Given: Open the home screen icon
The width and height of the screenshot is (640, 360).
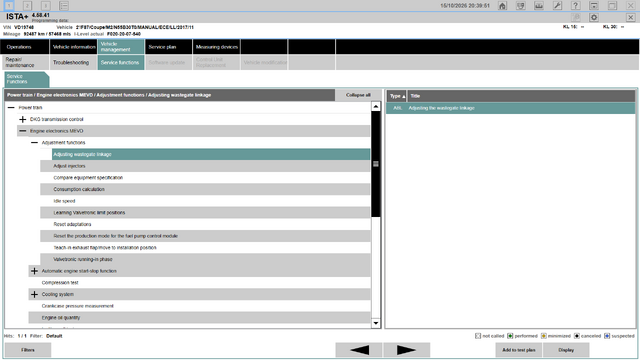Looking at the screenshot, I should (x=502, y=6).
